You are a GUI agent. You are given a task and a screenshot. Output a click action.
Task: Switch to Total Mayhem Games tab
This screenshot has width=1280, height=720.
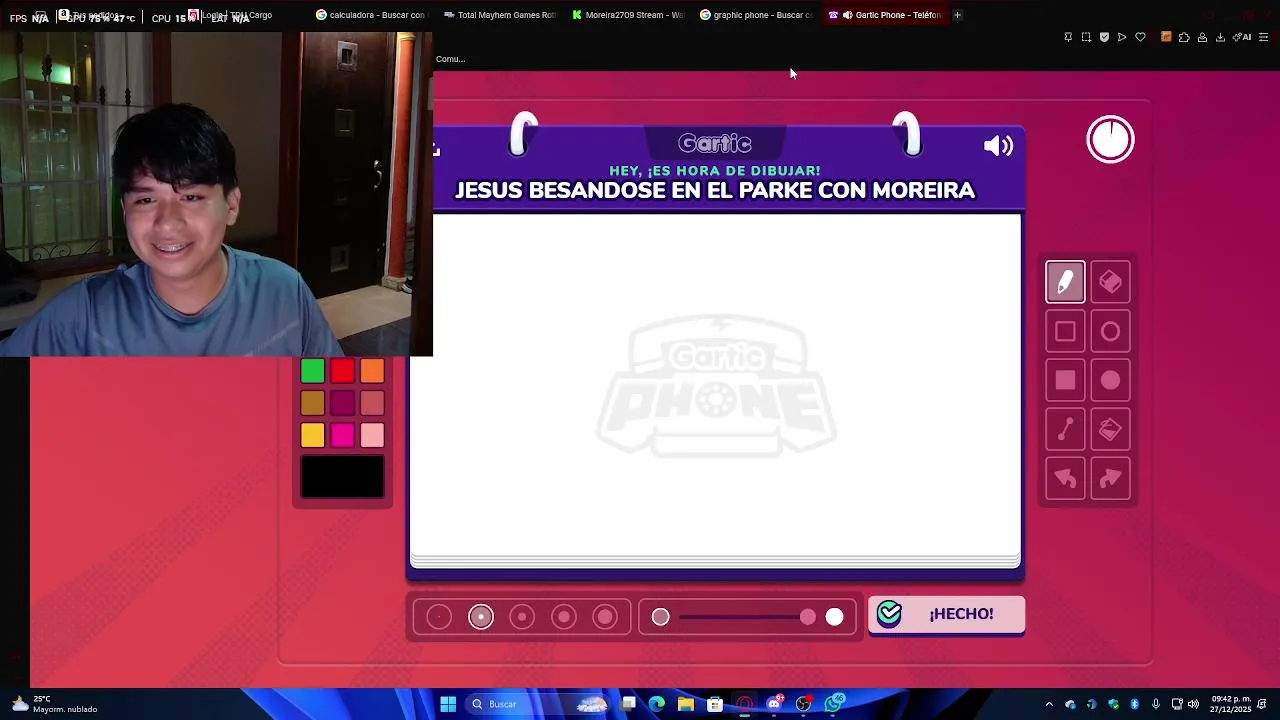pos(499,15)
